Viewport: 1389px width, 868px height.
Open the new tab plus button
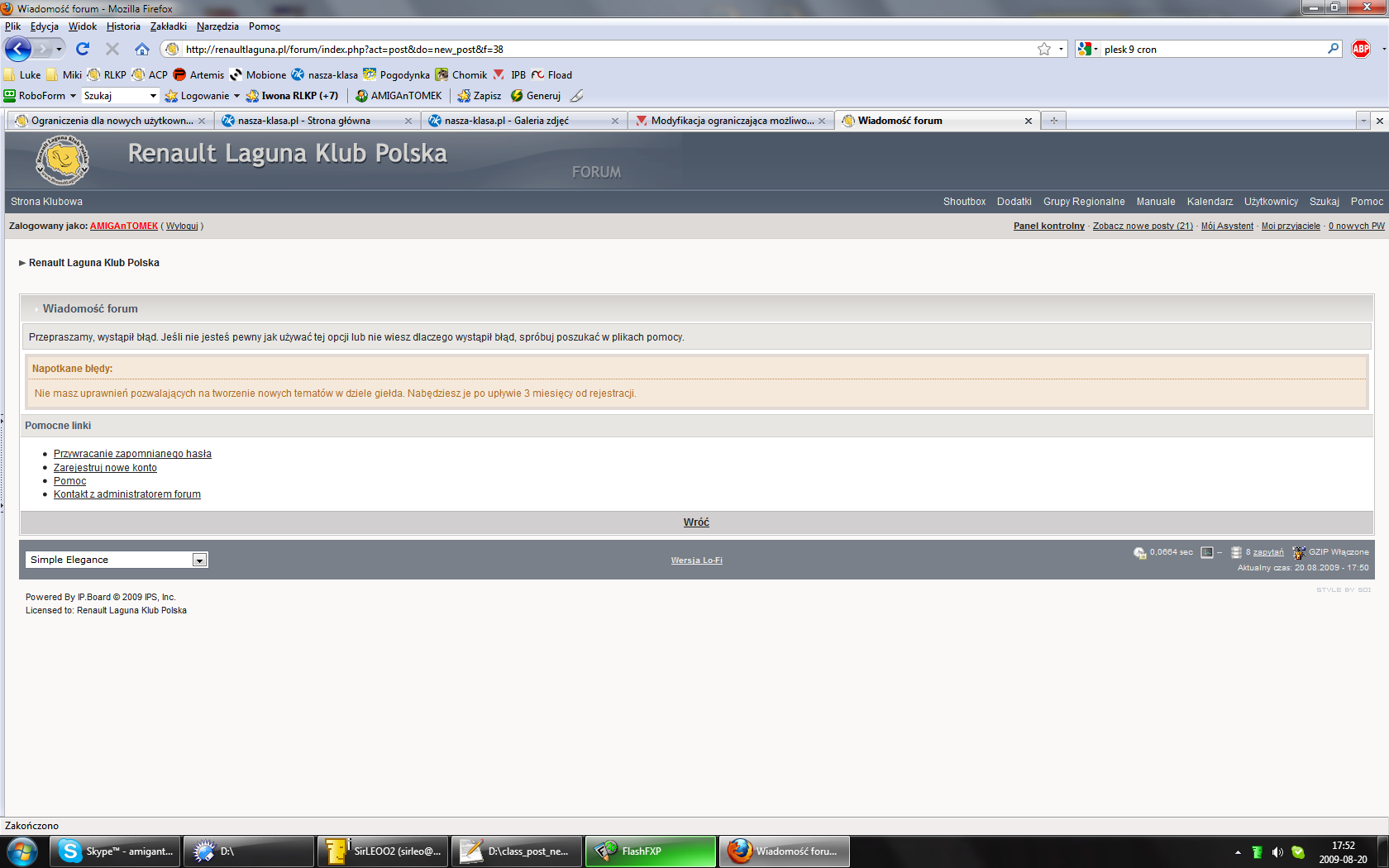click(x=1053, y=121)
